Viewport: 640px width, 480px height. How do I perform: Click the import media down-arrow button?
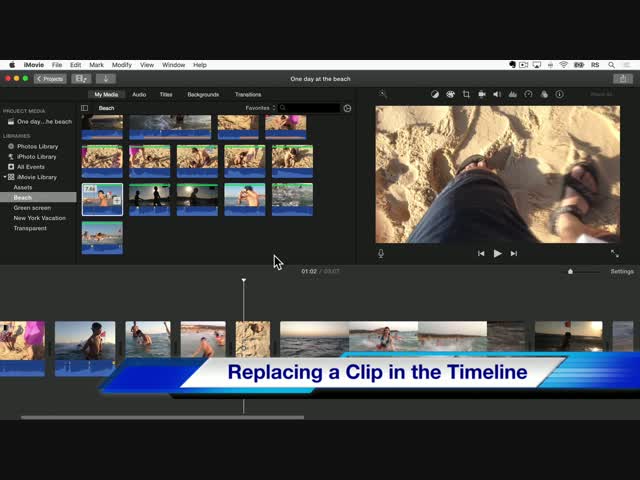106,79
